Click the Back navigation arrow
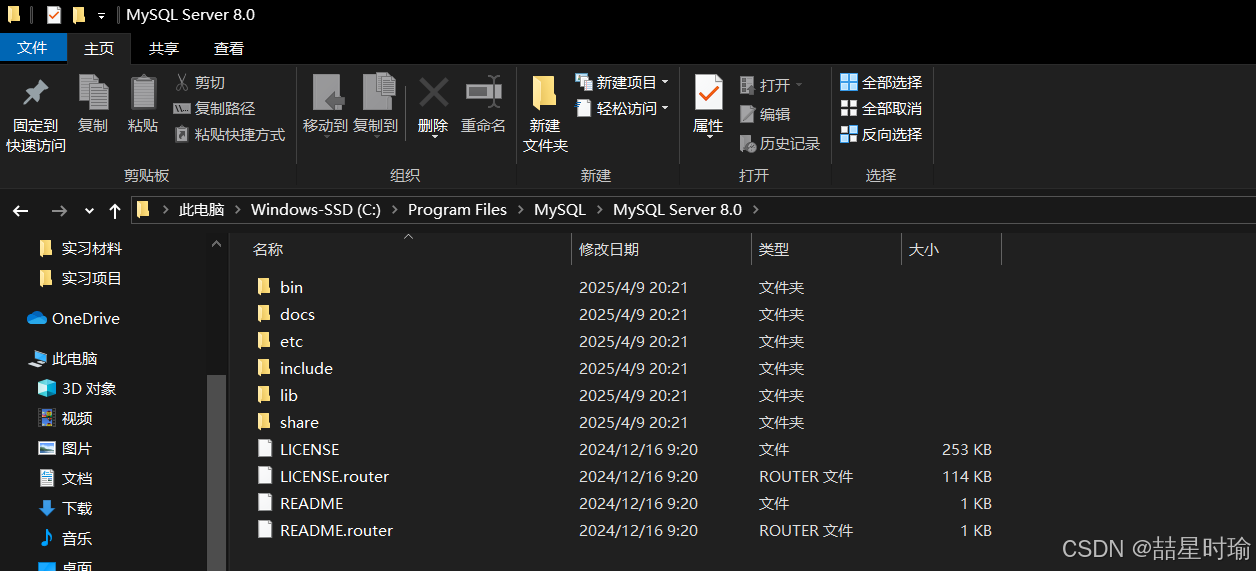Image resolution: width=1256 pixels, height=571 pixels. [20, 211]
